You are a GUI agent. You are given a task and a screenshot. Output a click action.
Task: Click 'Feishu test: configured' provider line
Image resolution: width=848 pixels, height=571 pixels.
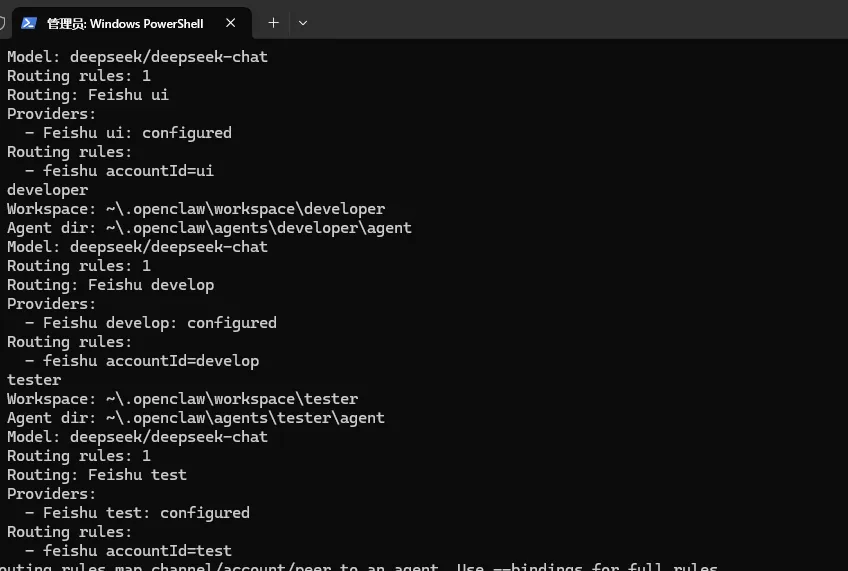[146, 513]
